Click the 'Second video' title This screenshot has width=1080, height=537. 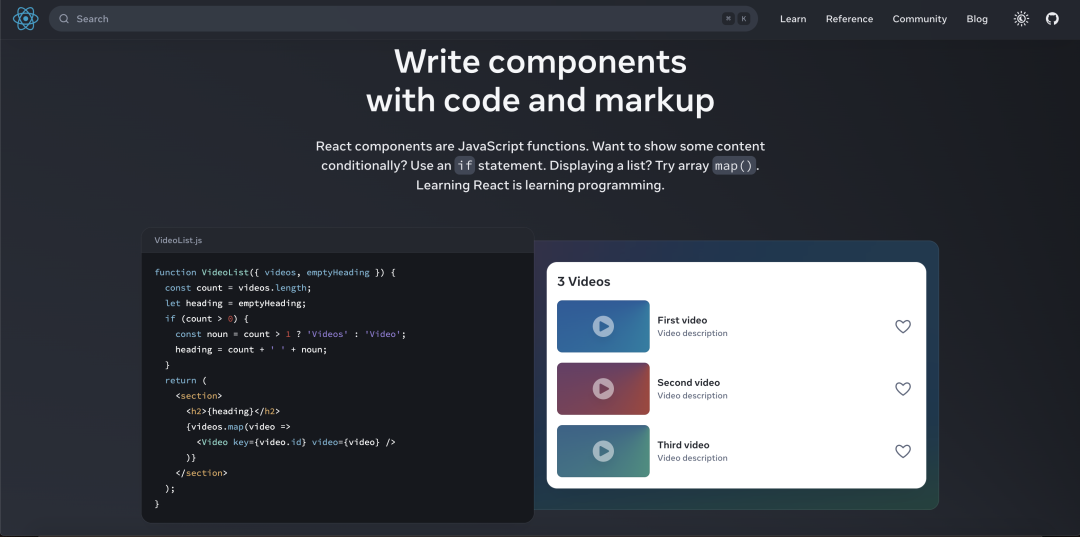coord(688,383)
